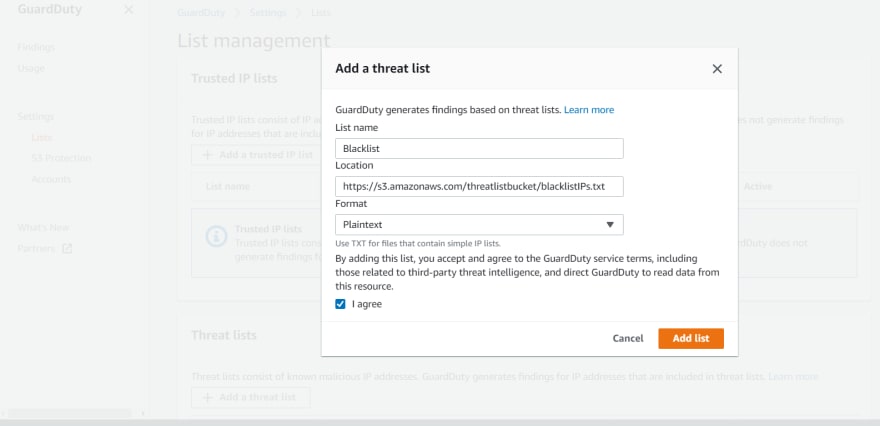Click the Add list button
Viewport: 880px width, 426px height.
(x=691, y=338)
